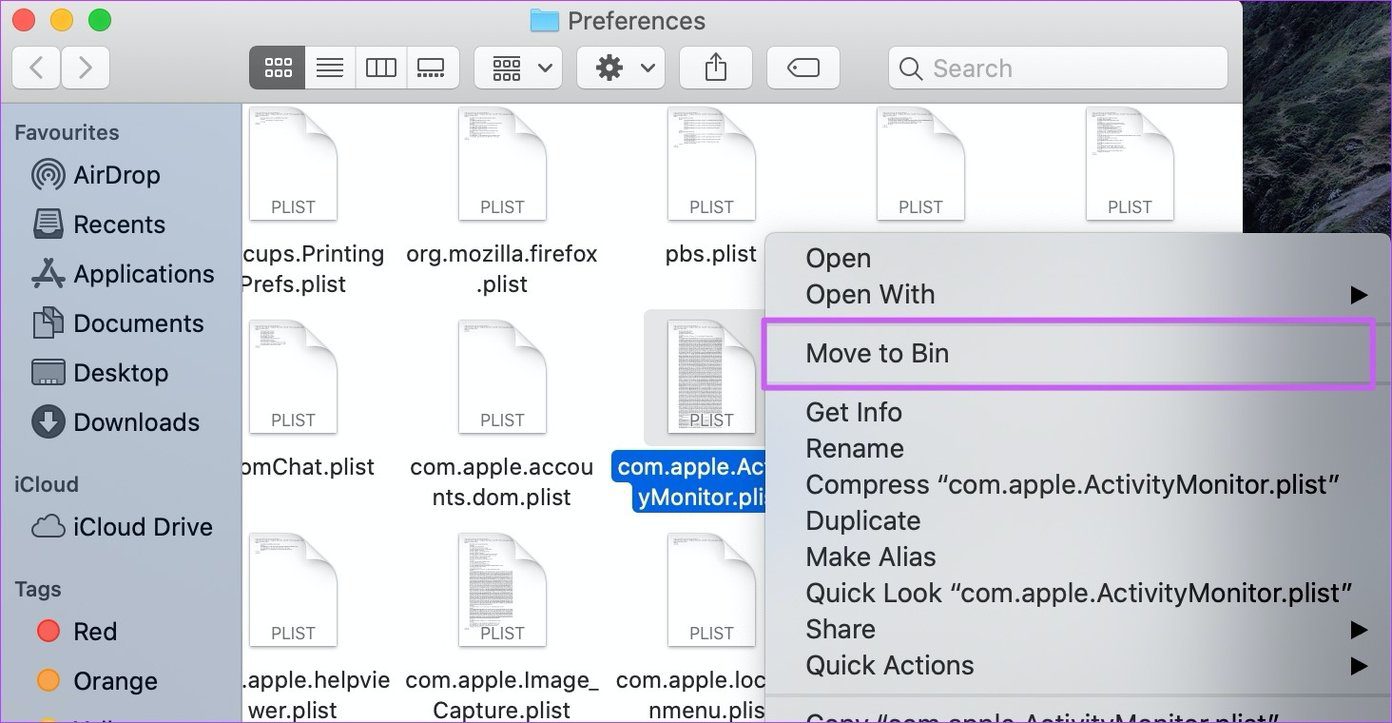This screenshot has height=723, width=1392.
Task: Select the pbs.plist file icon
Action: coord(711,164)
